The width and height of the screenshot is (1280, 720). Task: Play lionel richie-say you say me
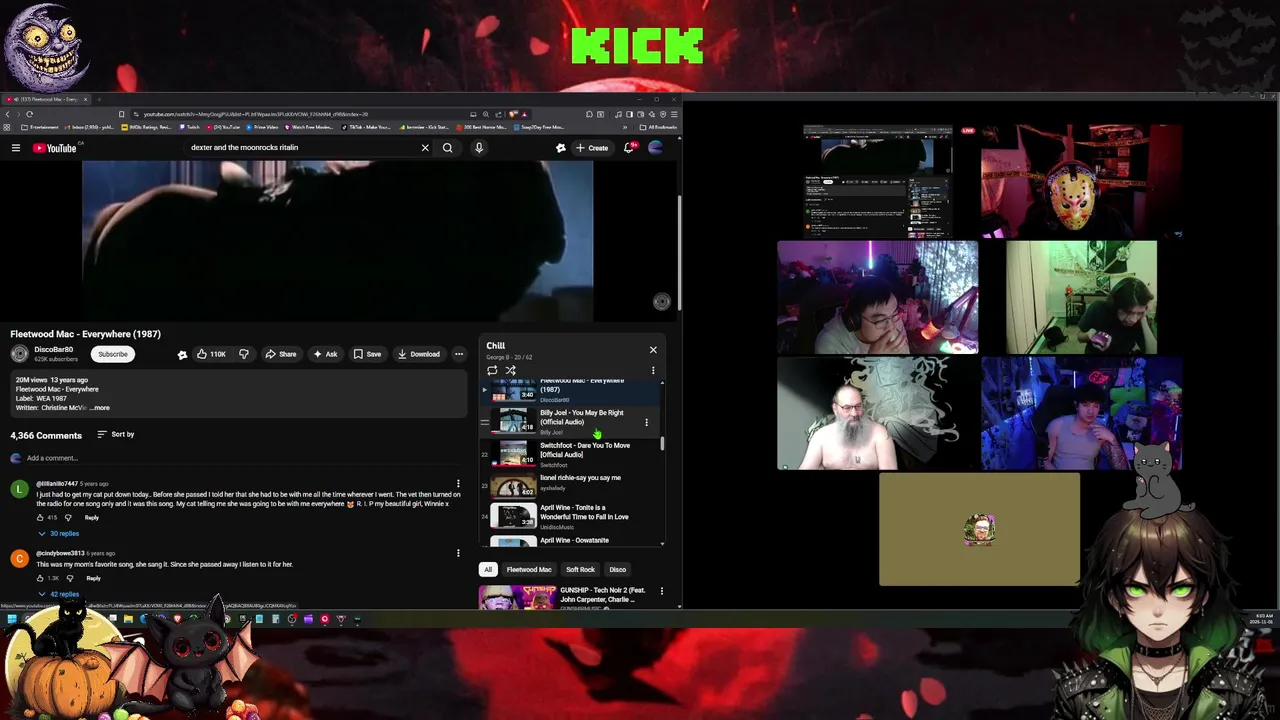(570, 485)
